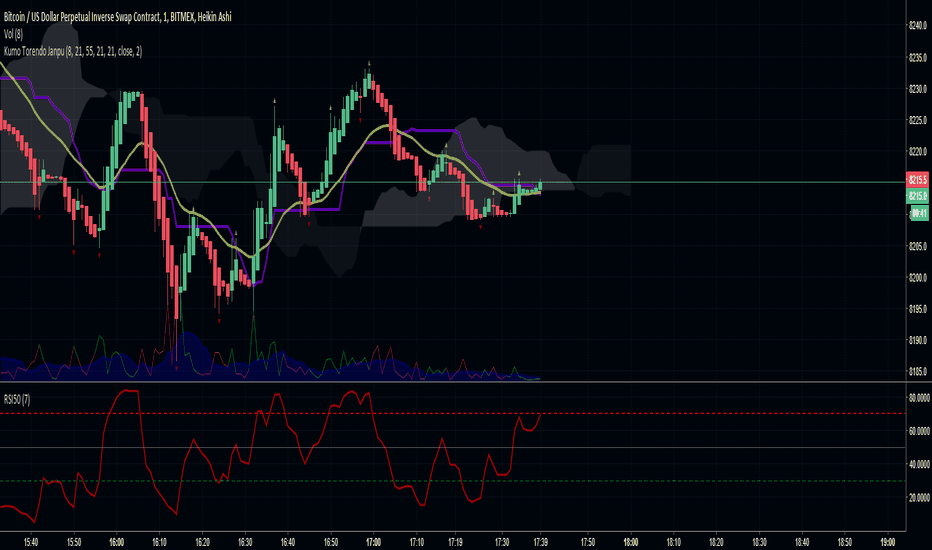Click the 18:10 time axis label
Screen dimensions: 932x550
(x=673, y=542)
